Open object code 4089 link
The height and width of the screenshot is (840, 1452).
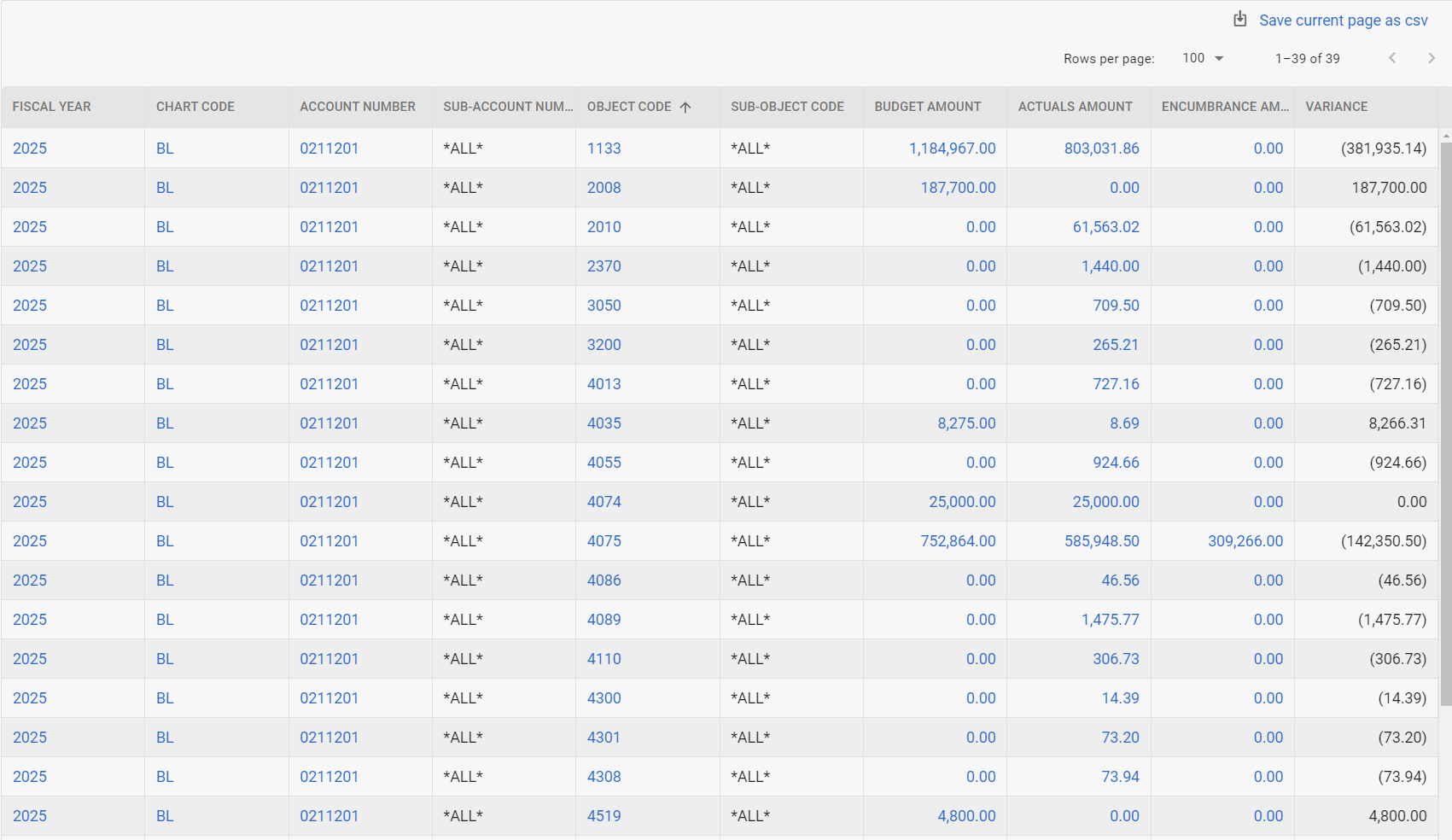[604, 620]
